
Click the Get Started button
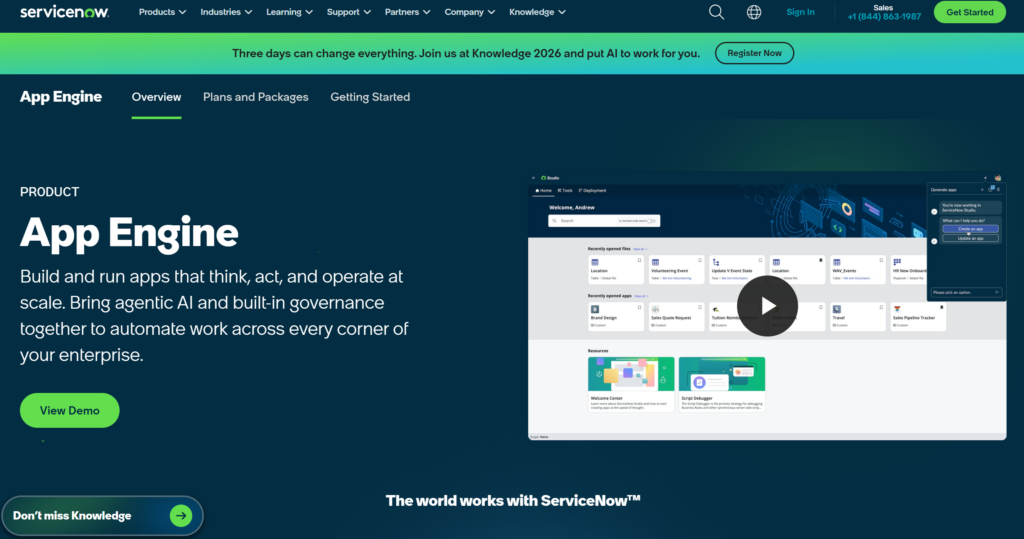pos(969,12)
